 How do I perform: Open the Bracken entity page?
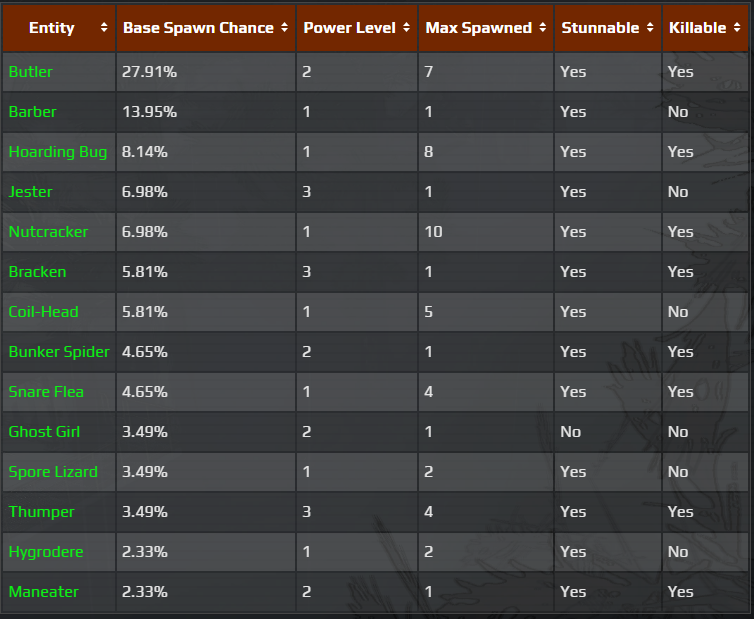point(38,272)
